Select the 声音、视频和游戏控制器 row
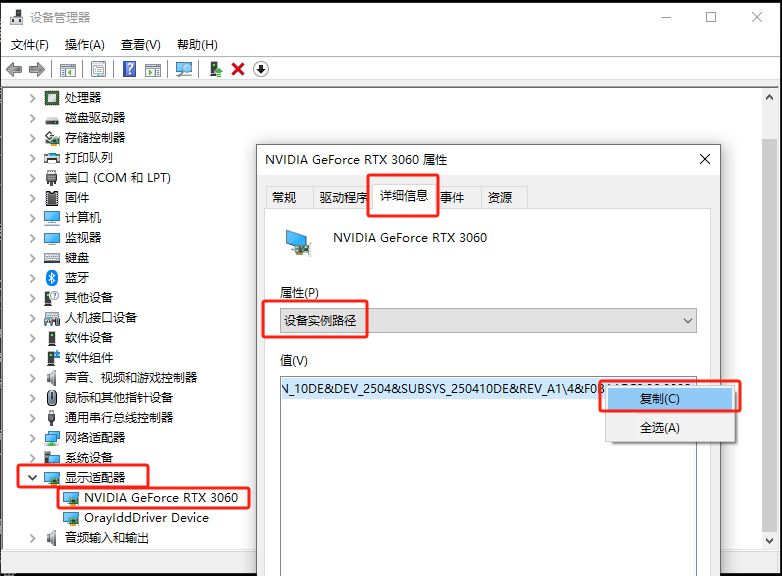782x576 pixels. pyautogui.click(x=131, y=378)
